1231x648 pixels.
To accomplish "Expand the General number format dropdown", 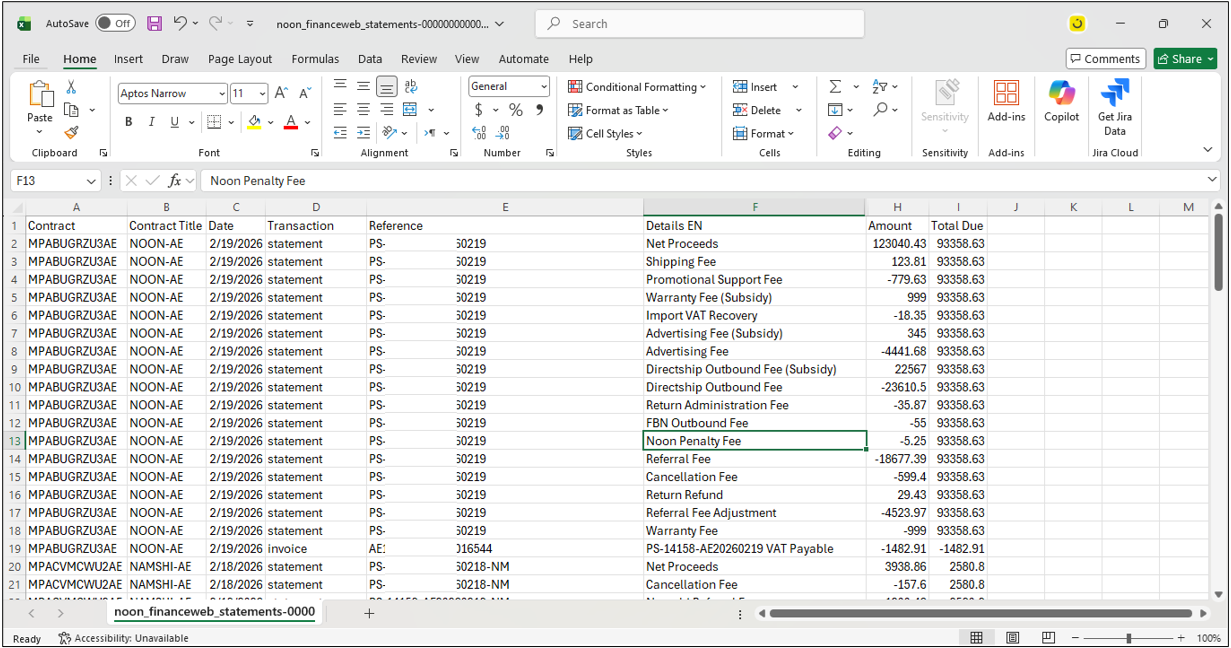I will 543,87.
